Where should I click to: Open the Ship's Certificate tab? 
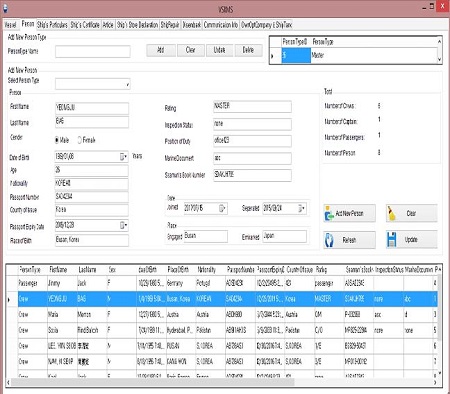point(85,25)
